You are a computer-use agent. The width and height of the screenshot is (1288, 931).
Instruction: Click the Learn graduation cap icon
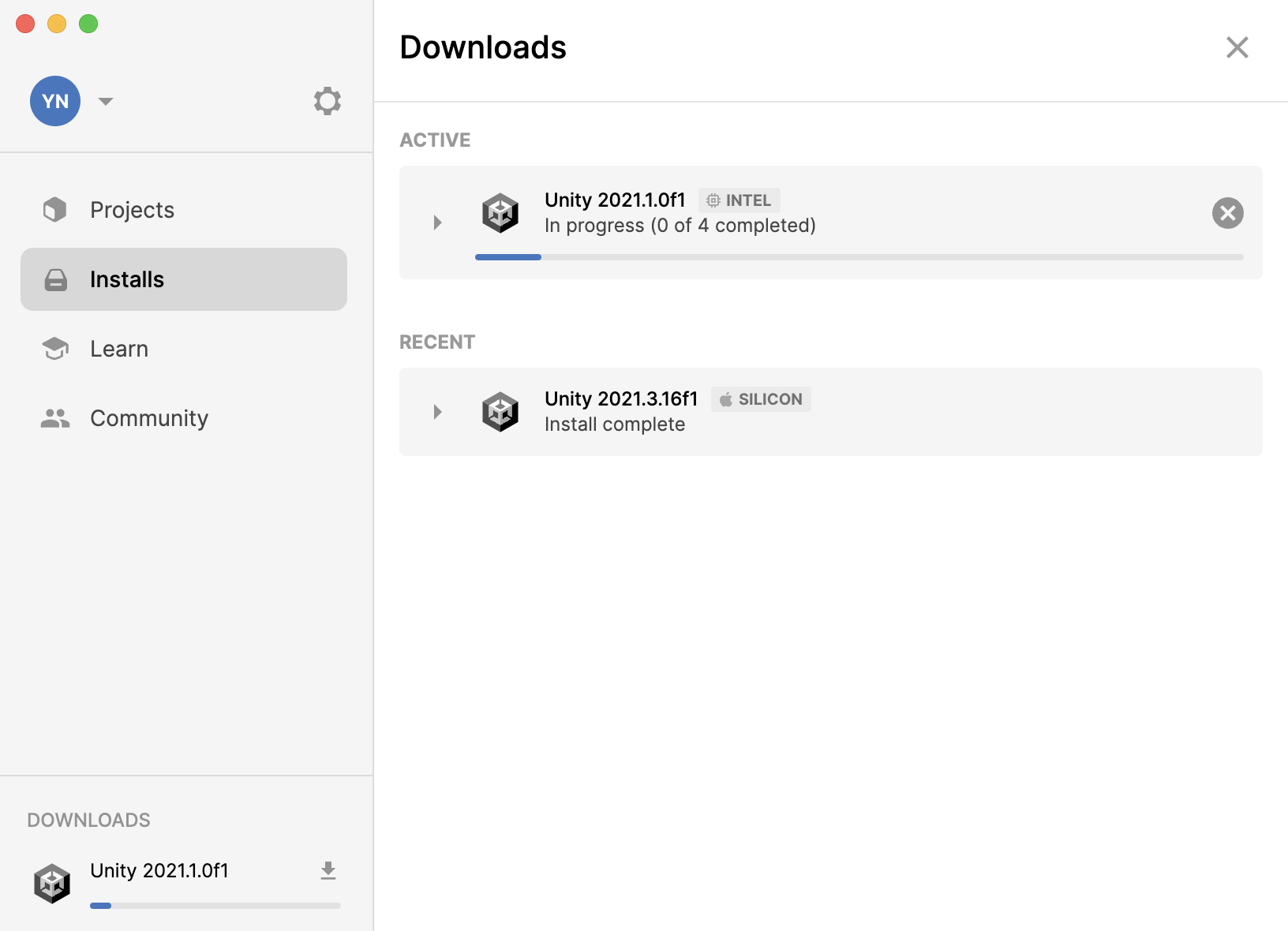tap(55, 349)
